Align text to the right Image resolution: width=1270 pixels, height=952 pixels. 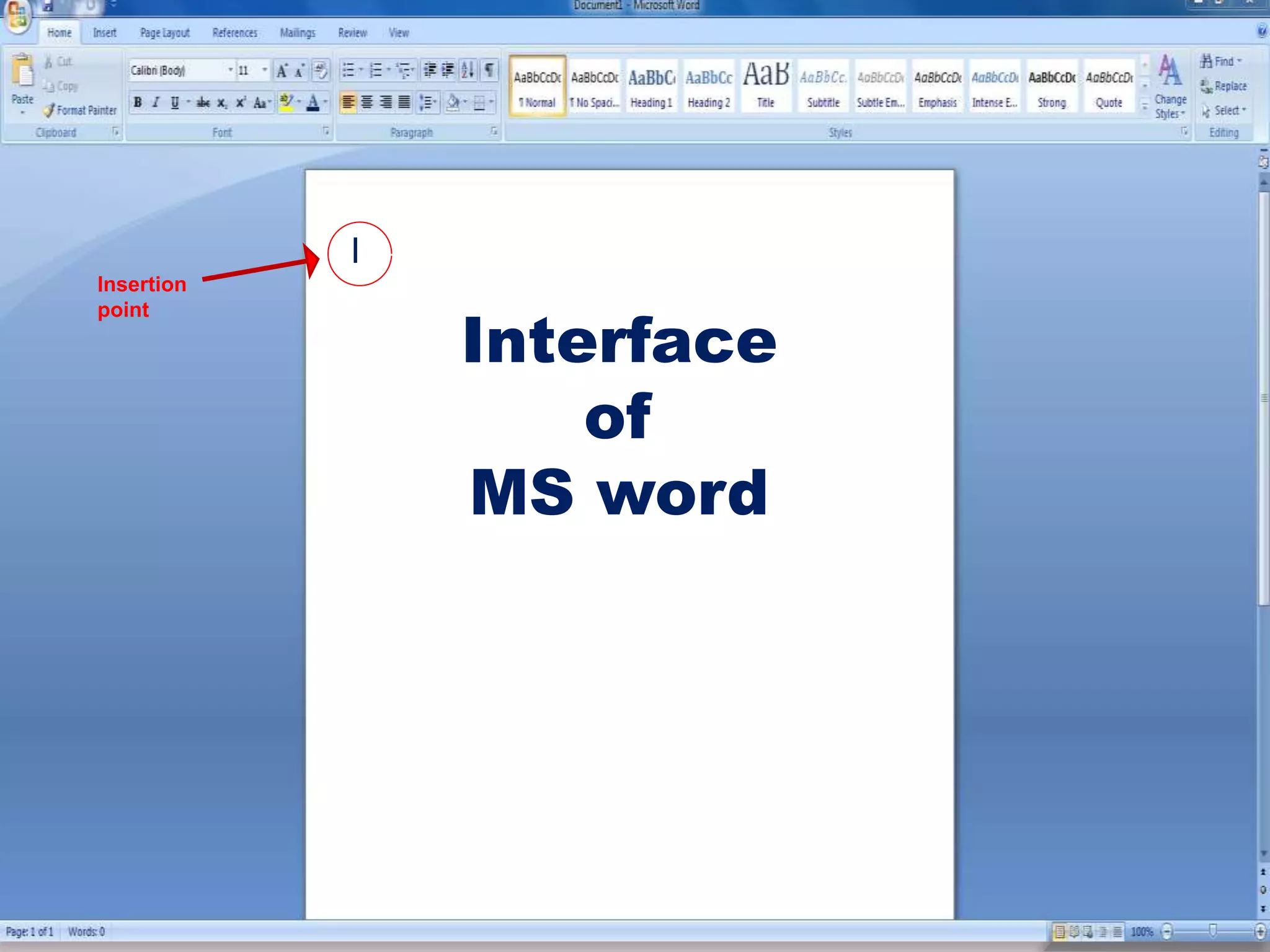[386, 102]
